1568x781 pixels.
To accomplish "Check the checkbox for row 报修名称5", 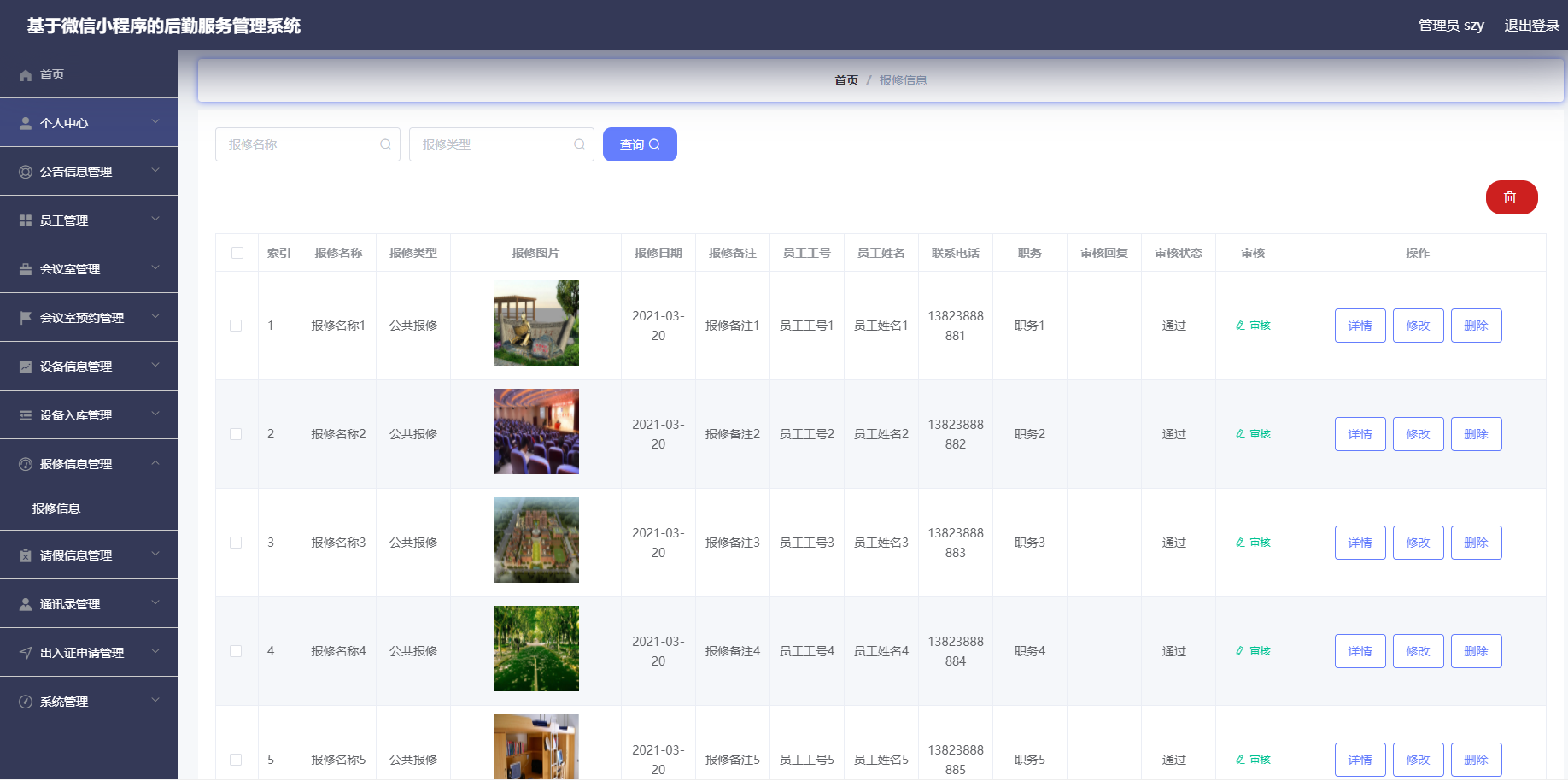I will pyautogui.click(x=236, y=760).
